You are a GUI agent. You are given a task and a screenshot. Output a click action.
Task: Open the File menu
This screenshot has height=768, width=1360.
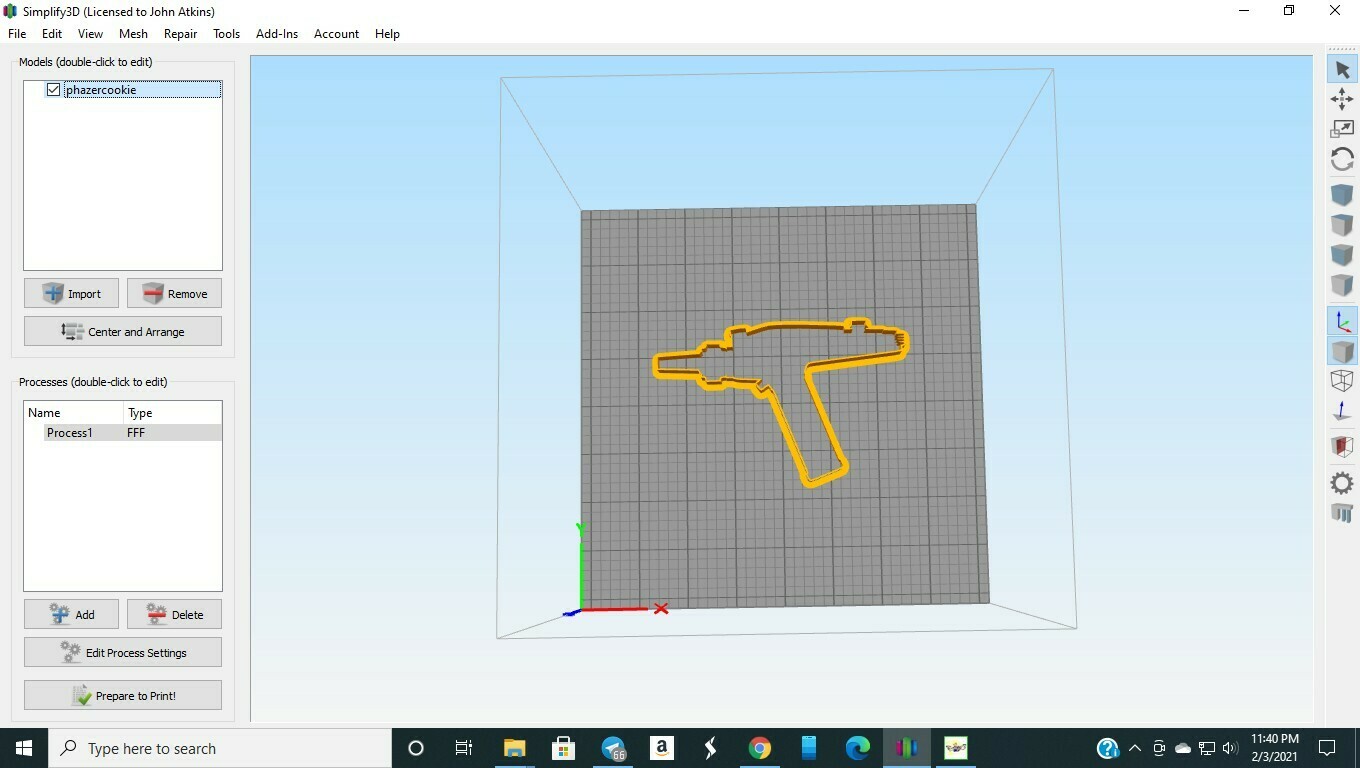click(x=17, y=33)
